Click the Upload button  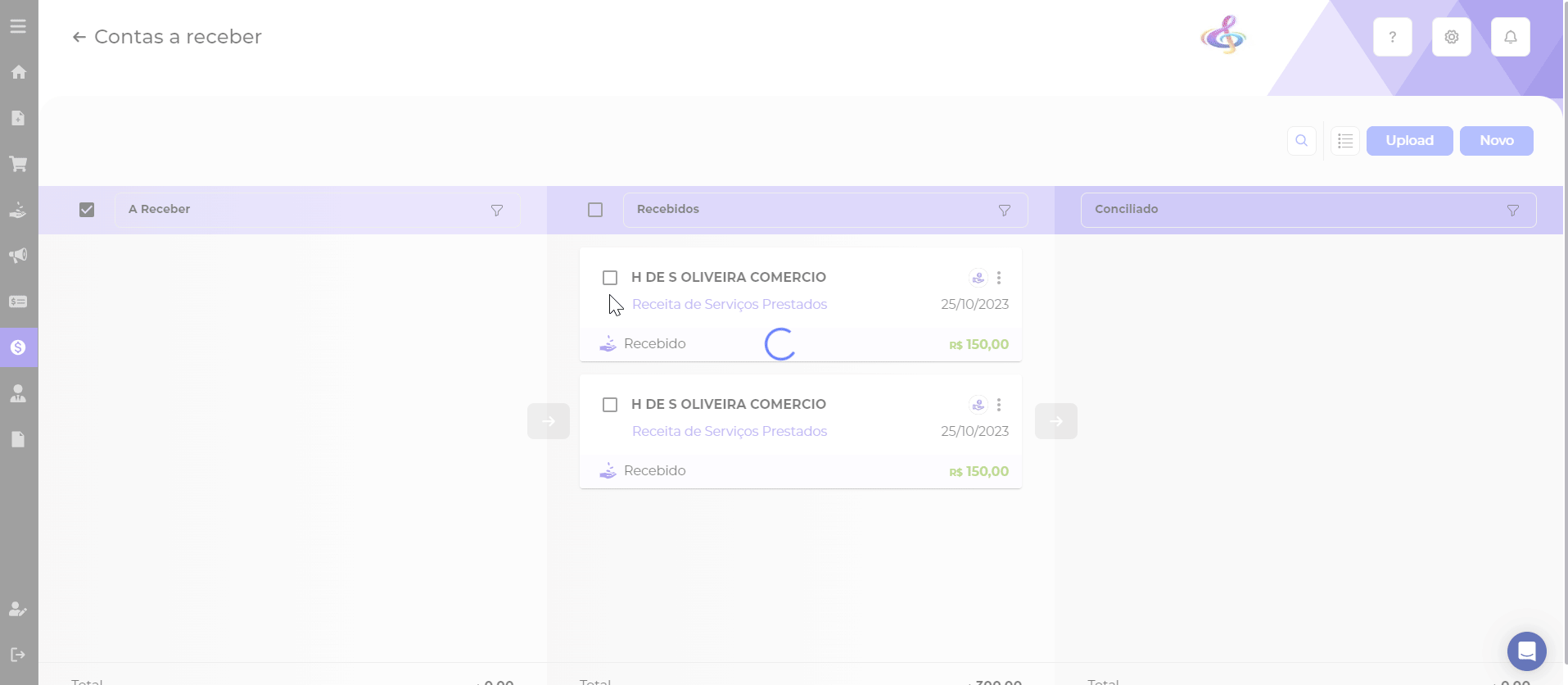pos(1409,141)
